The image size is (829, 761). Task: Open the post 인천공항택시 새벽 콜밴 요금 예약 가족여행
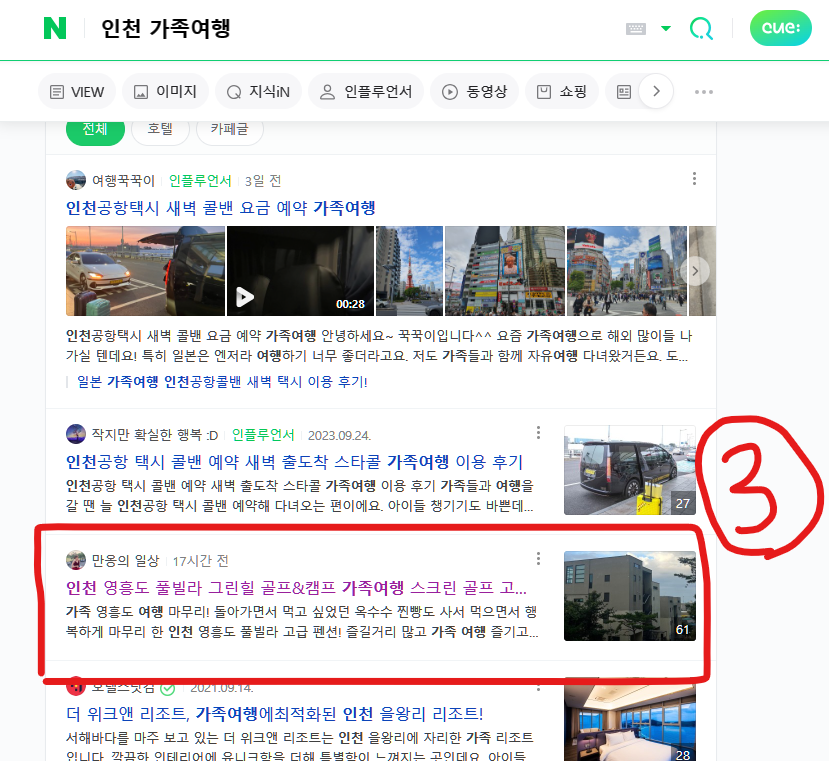tap(220, 208)
